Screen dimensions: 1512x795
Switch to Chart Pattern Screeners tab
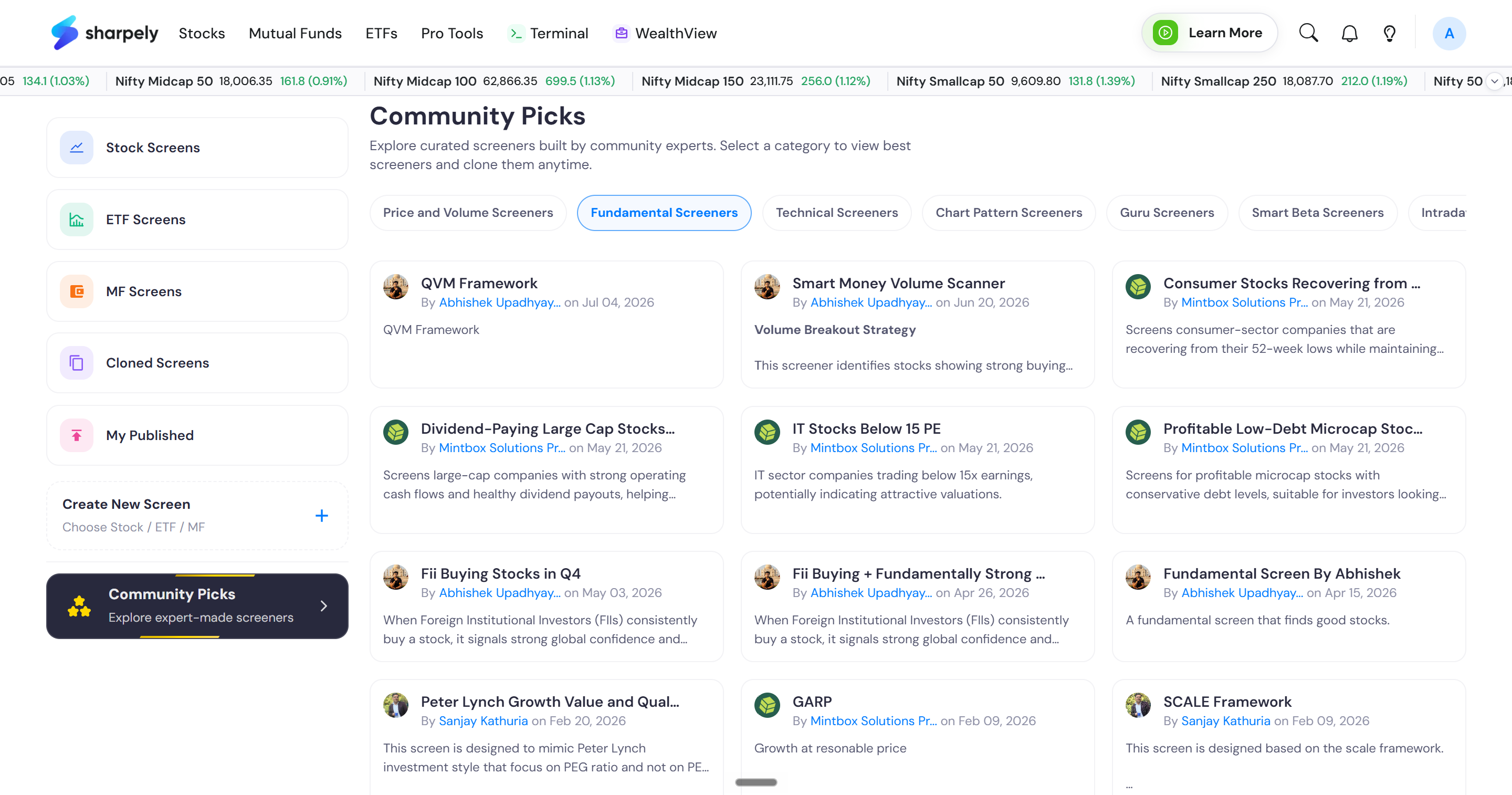[x=1009, y=213]
